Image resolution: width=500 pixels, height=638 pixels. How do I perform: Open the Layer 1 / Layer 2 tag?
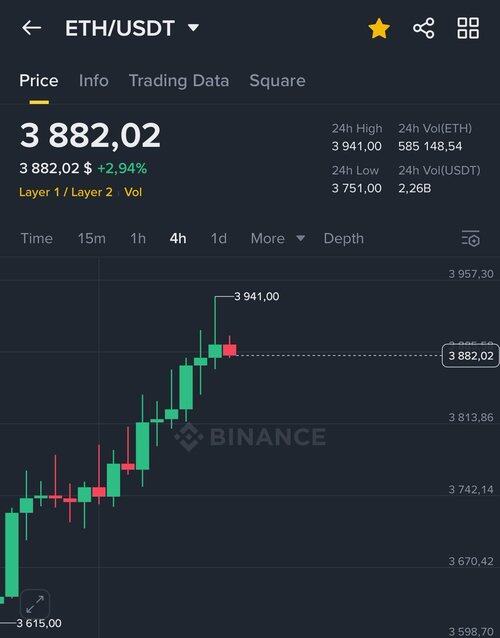[x=66, y=192]
